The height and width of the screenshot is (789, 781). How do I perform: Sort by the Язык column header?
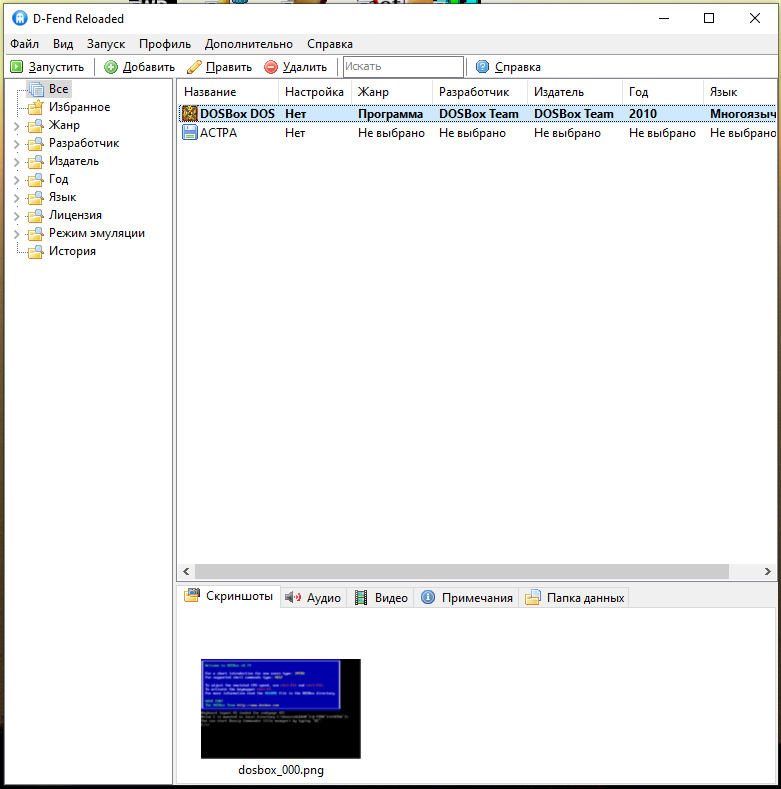tap(740, 92)
